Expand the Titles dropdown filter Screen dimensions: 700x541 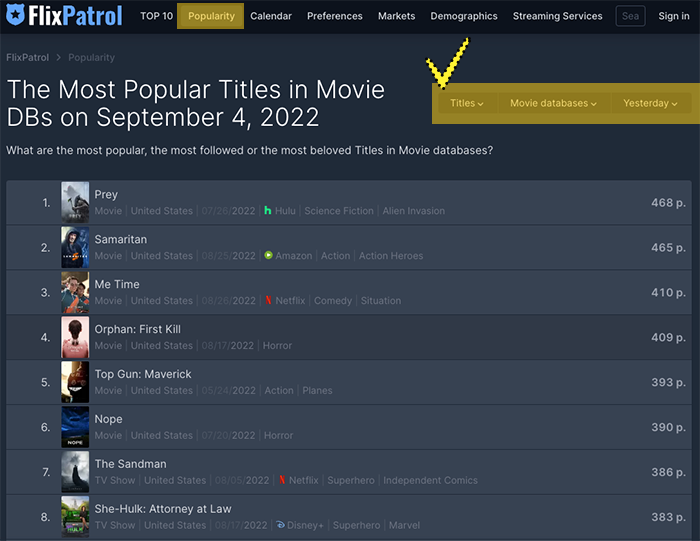tap(467, 103)
